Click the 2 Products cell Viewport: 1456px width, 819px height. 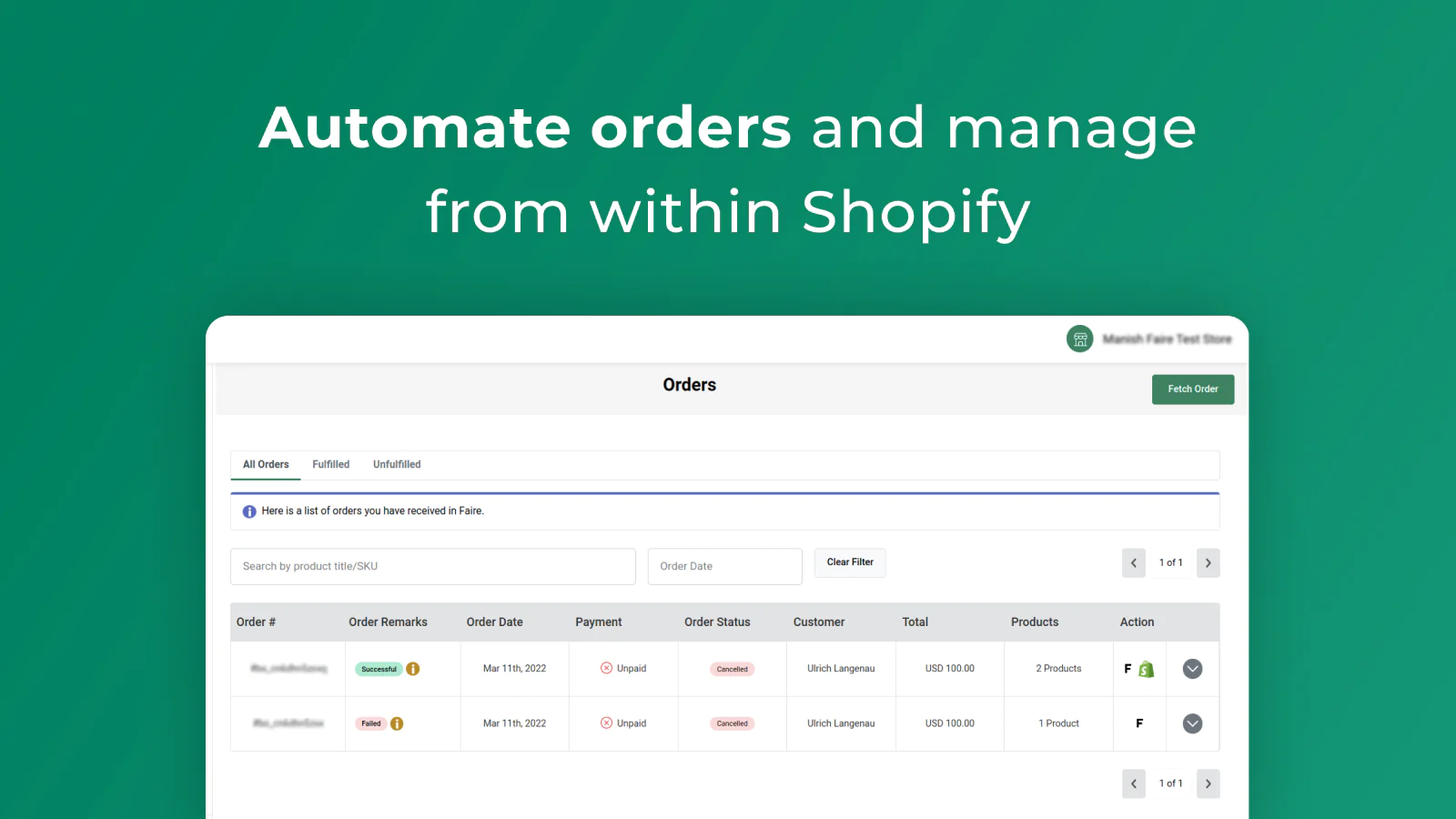(x=1058, y=669)
